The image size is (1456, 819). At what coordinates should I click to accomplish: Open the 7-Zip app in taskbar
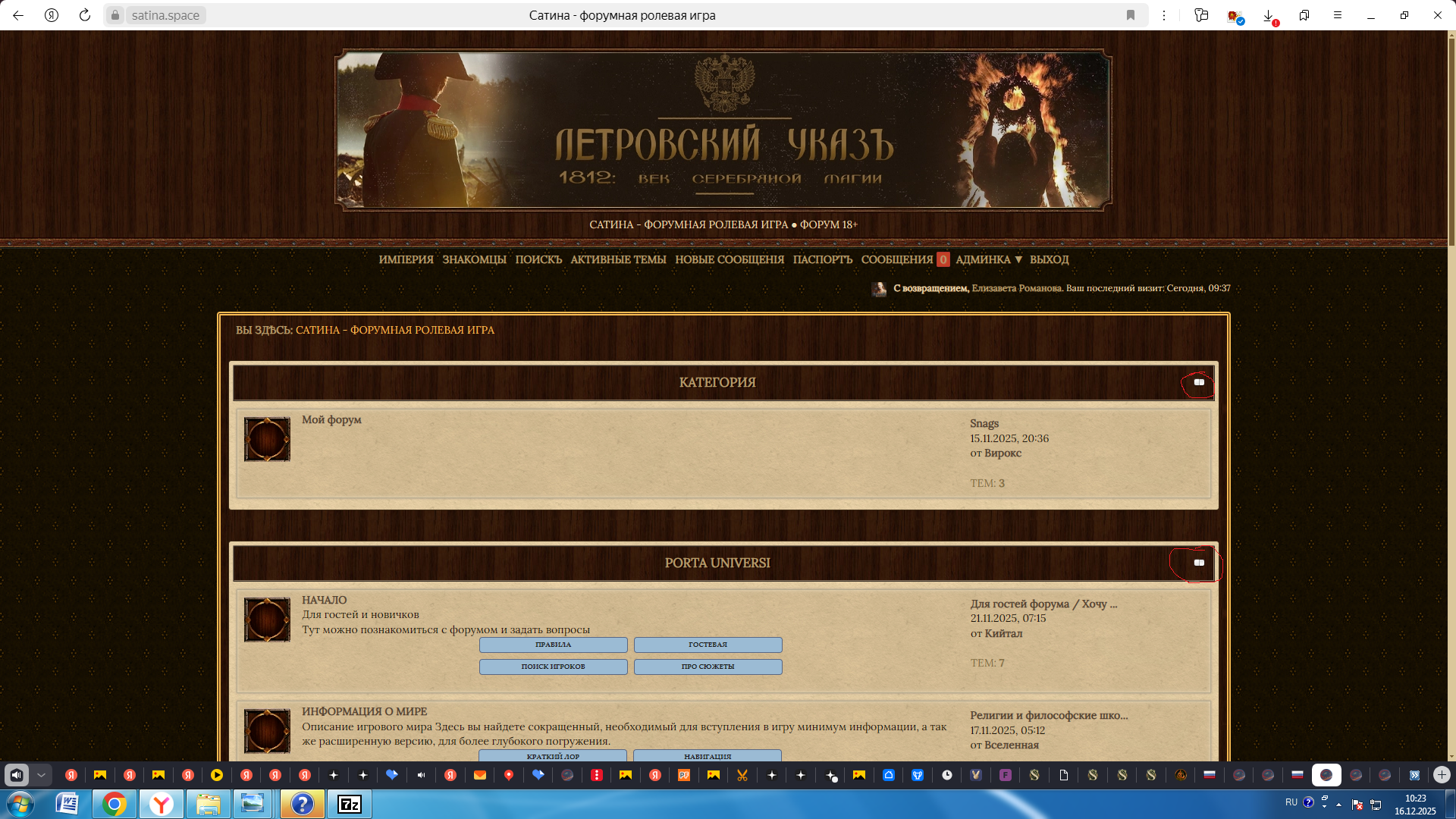(350, 804)
